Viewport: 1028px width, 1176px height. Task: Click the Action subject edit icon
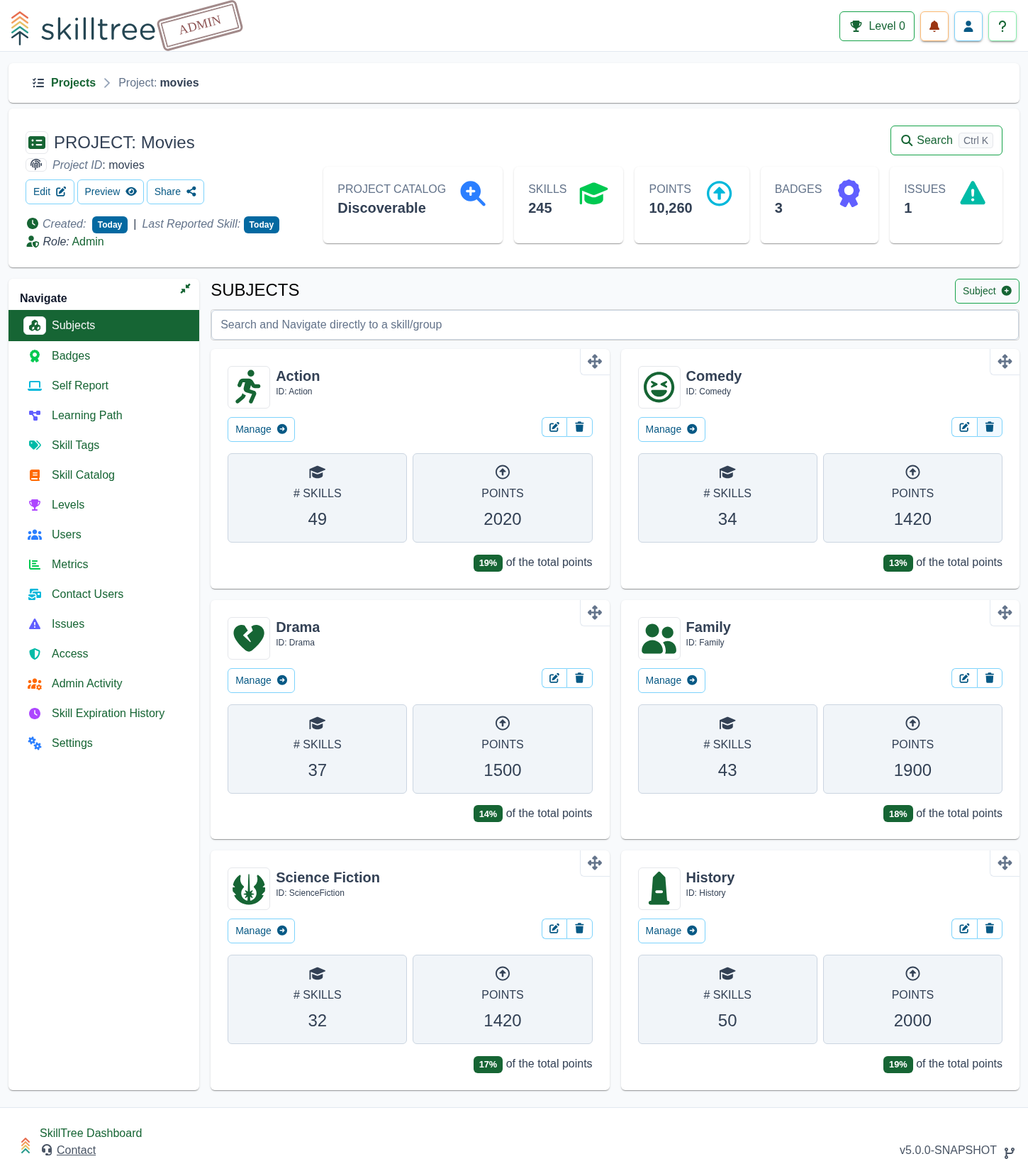pos(554,427)
